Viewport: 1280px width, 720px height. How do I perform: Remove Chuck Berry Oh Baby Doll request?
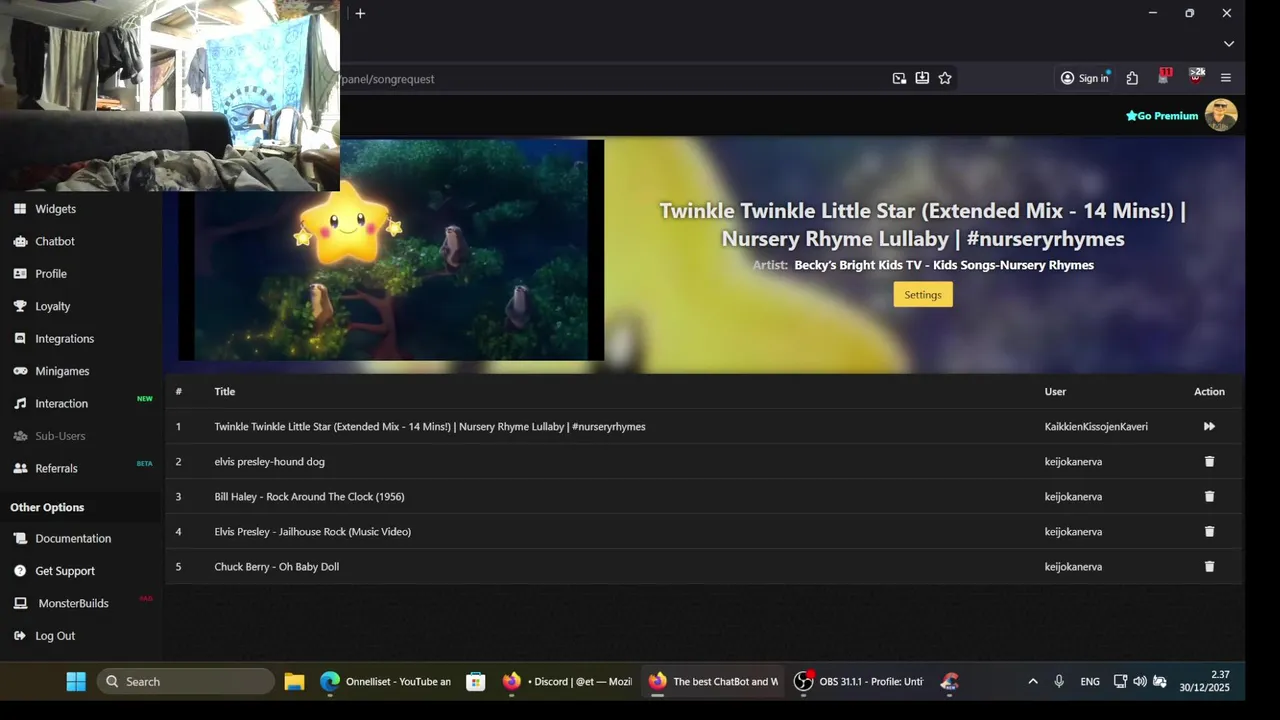1209,566
